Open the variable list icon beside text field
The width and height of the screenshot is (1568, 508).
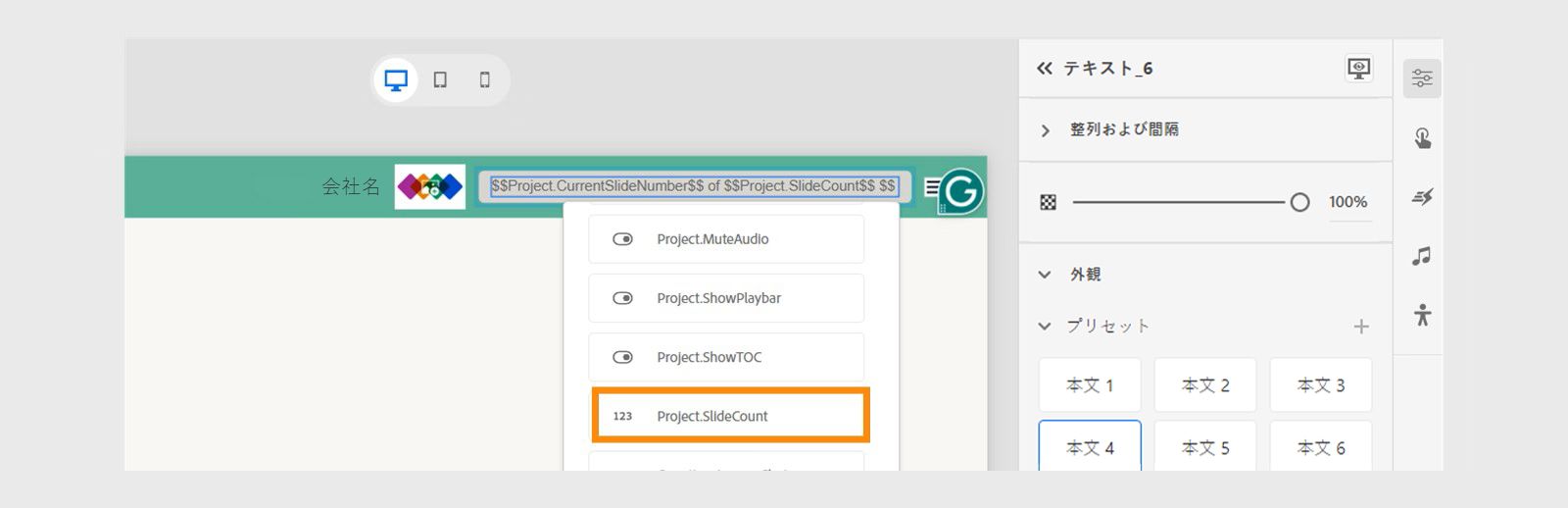click(931, 186)
